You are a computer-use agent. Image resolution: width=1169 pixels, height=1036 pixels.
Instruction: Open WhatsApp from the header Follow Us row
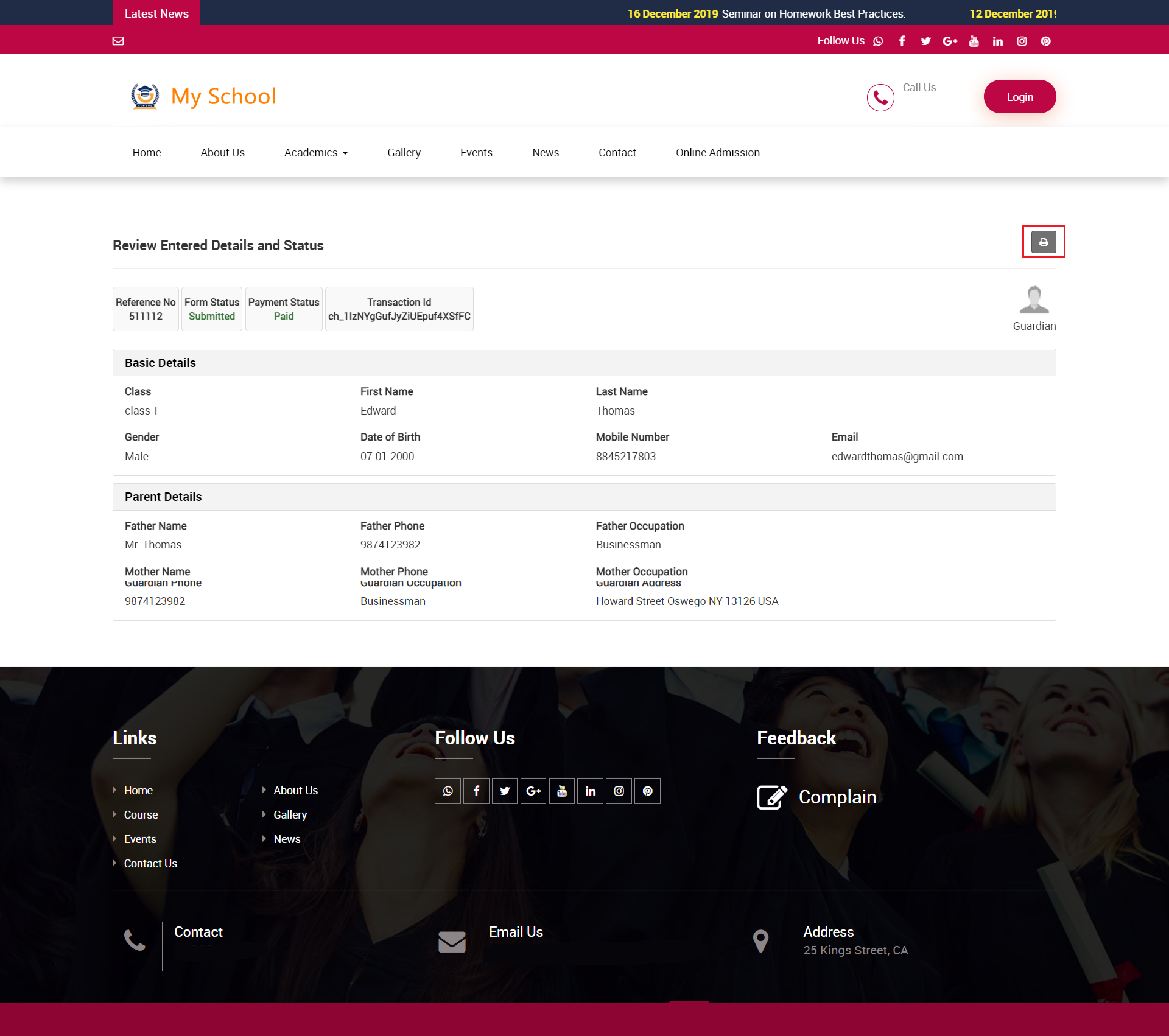point(877,41)
